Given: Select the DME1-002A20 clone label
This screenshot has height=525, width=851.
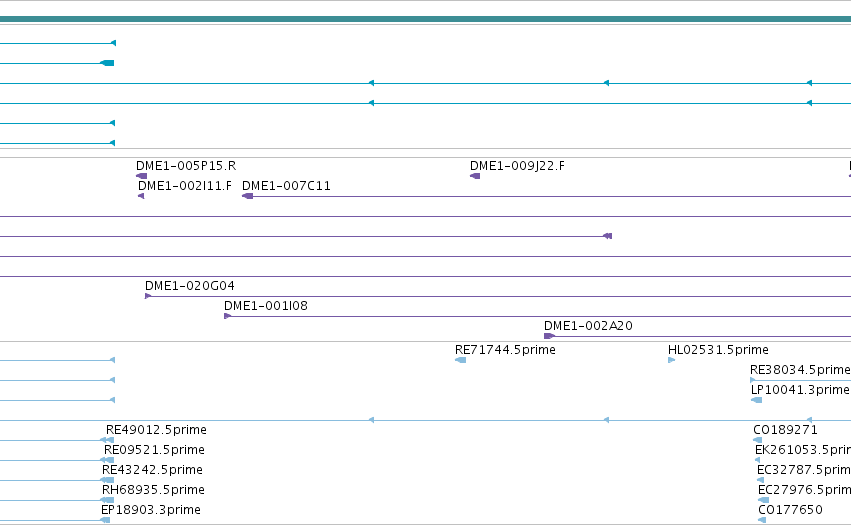Looking at the screenshot, I should click(x=588, y=326).
